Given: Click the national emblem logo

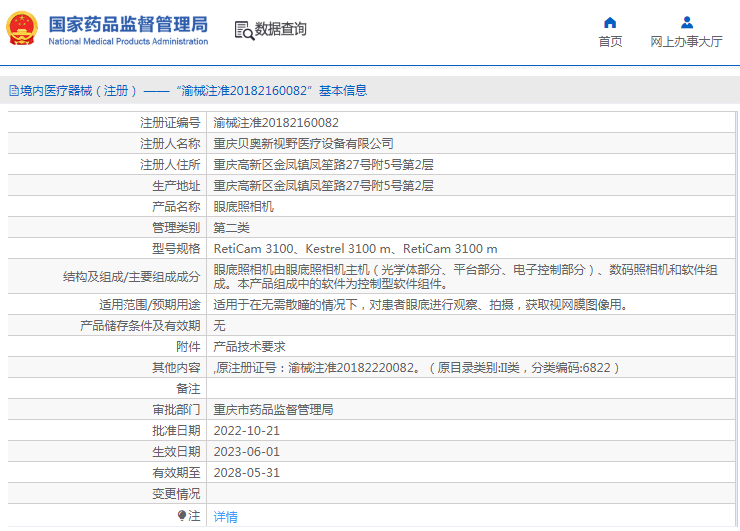Looking at the screenshot, I should [x=22, y=28].
